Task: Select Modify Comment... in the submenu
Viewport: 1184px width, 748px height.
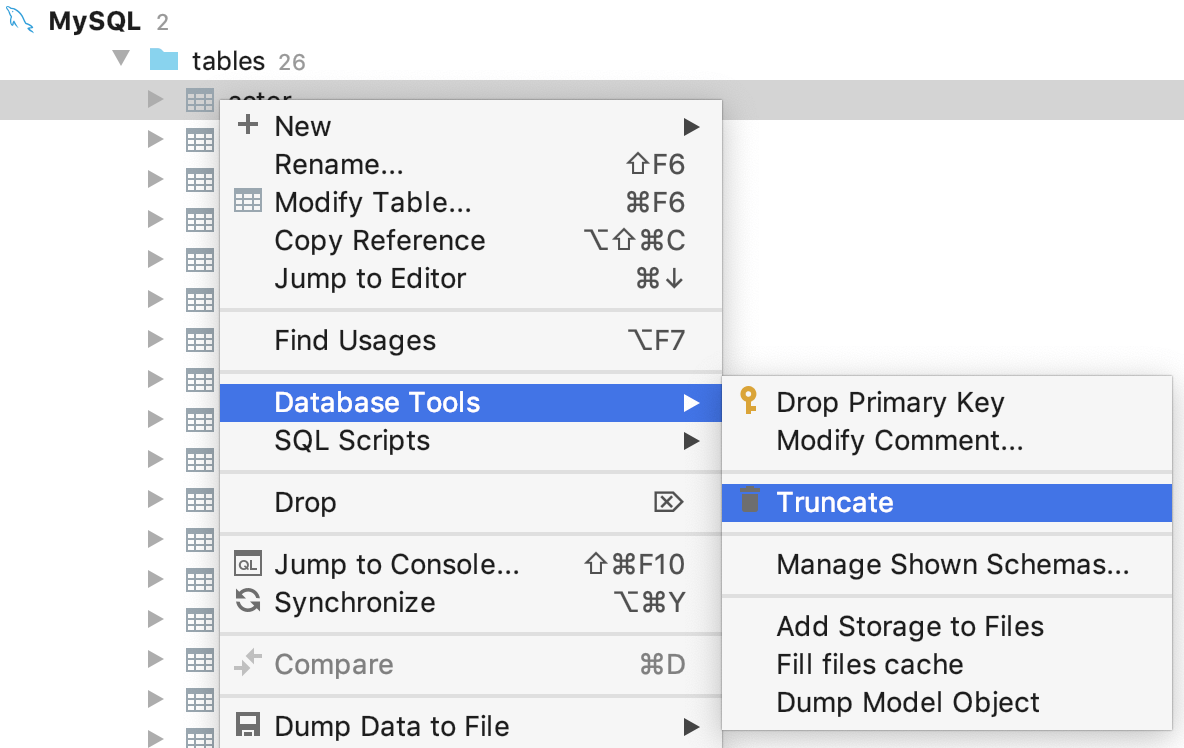Action: [947, 441]
